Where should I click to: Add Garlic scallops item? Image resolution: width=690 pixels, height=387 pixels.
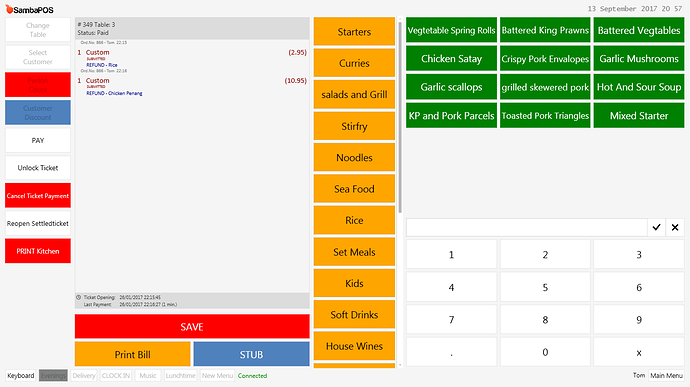click(451, 87)
